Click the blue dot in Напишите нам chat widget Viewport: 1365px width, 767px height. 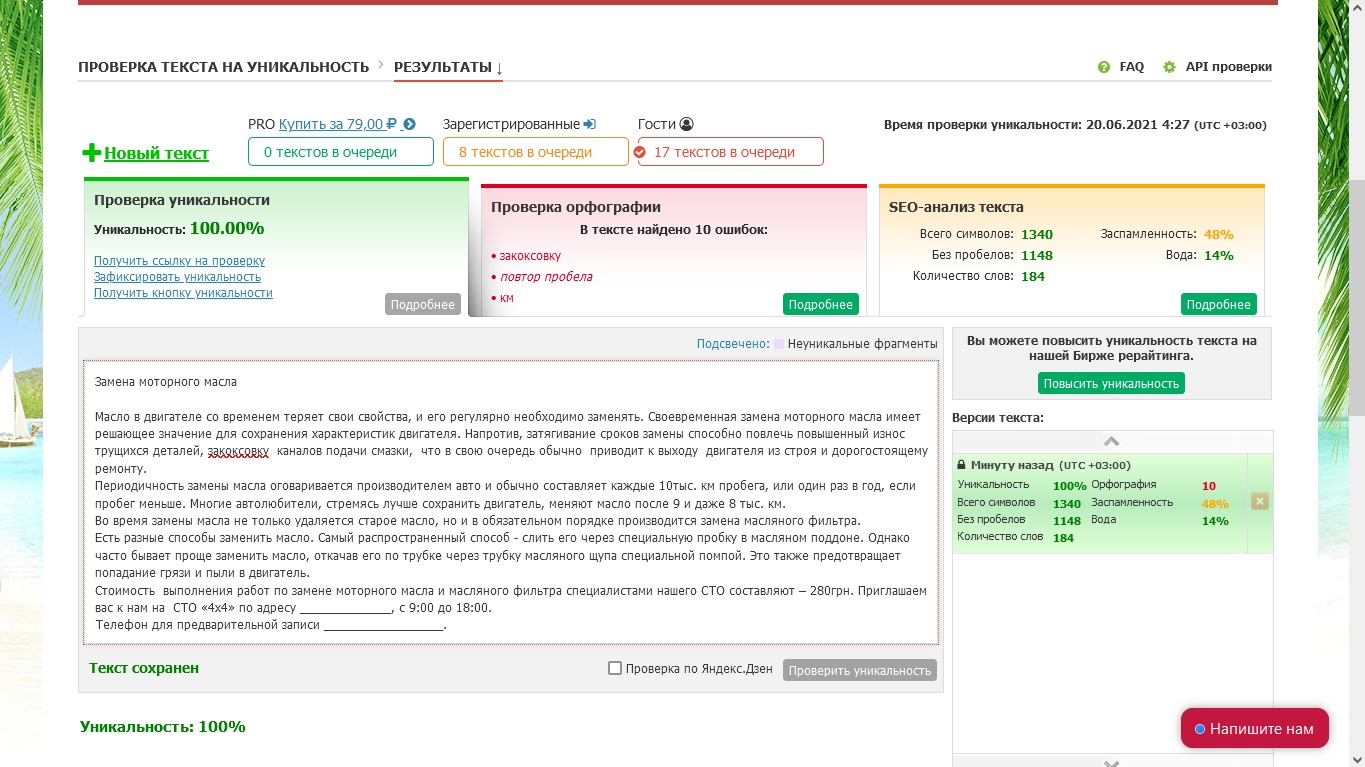pyautogui.click(x=1200, y=729)
